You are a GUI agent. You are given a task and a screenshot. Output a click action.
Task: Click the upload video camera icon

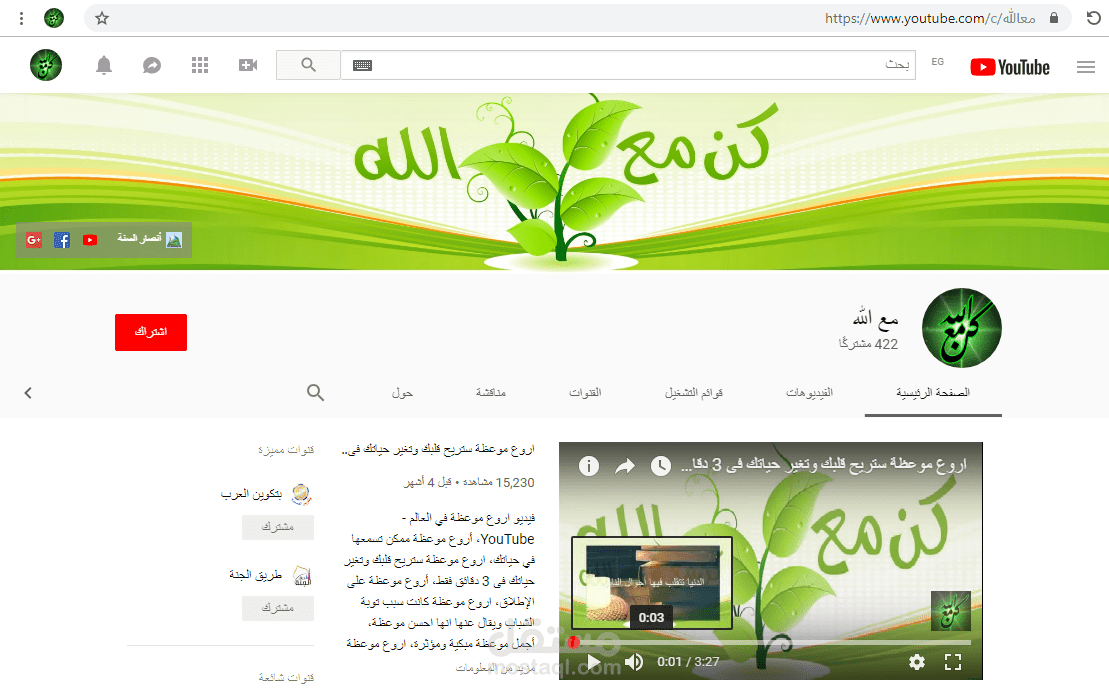[x=248, y=64]
